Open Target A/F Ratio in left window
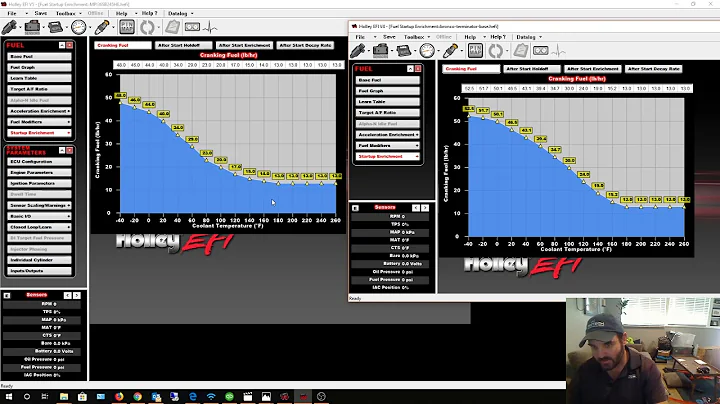The width and height of the screenshot is (720, 404). (39, 89)
